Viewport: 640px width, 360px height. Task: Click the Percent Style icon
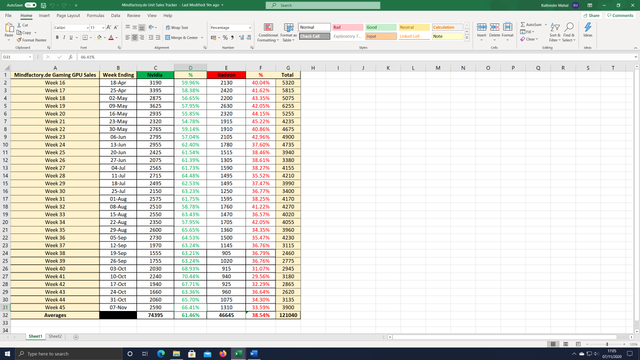click(225, 38)
